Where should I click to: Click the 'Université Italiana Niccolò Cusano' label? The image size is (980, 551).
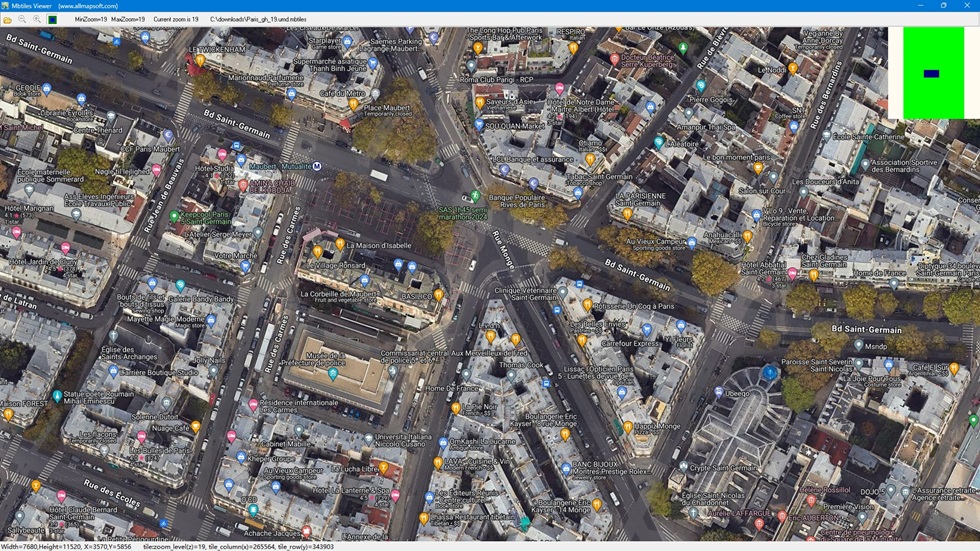pos(403,440)
